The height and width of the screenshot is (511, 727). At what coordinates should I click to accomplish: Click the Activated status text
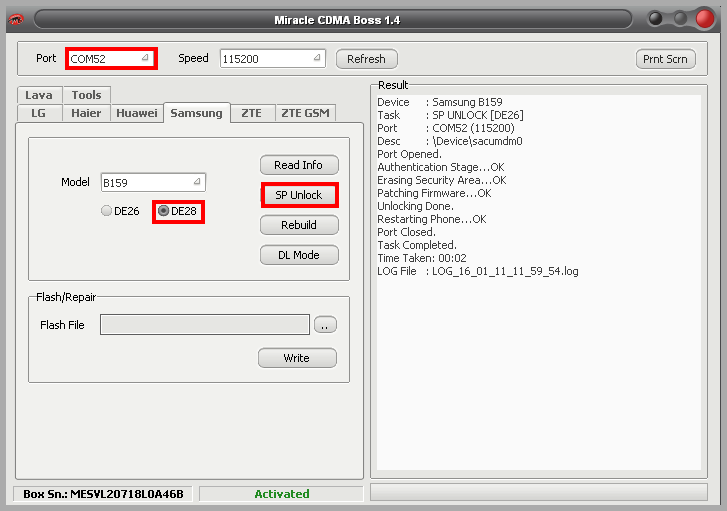[x=282, y=494]
